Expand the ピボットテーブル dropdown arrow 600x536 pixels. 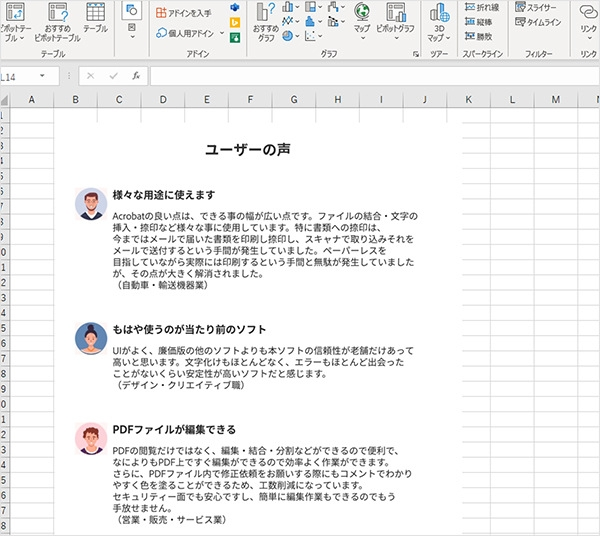(x=22, y=38)
